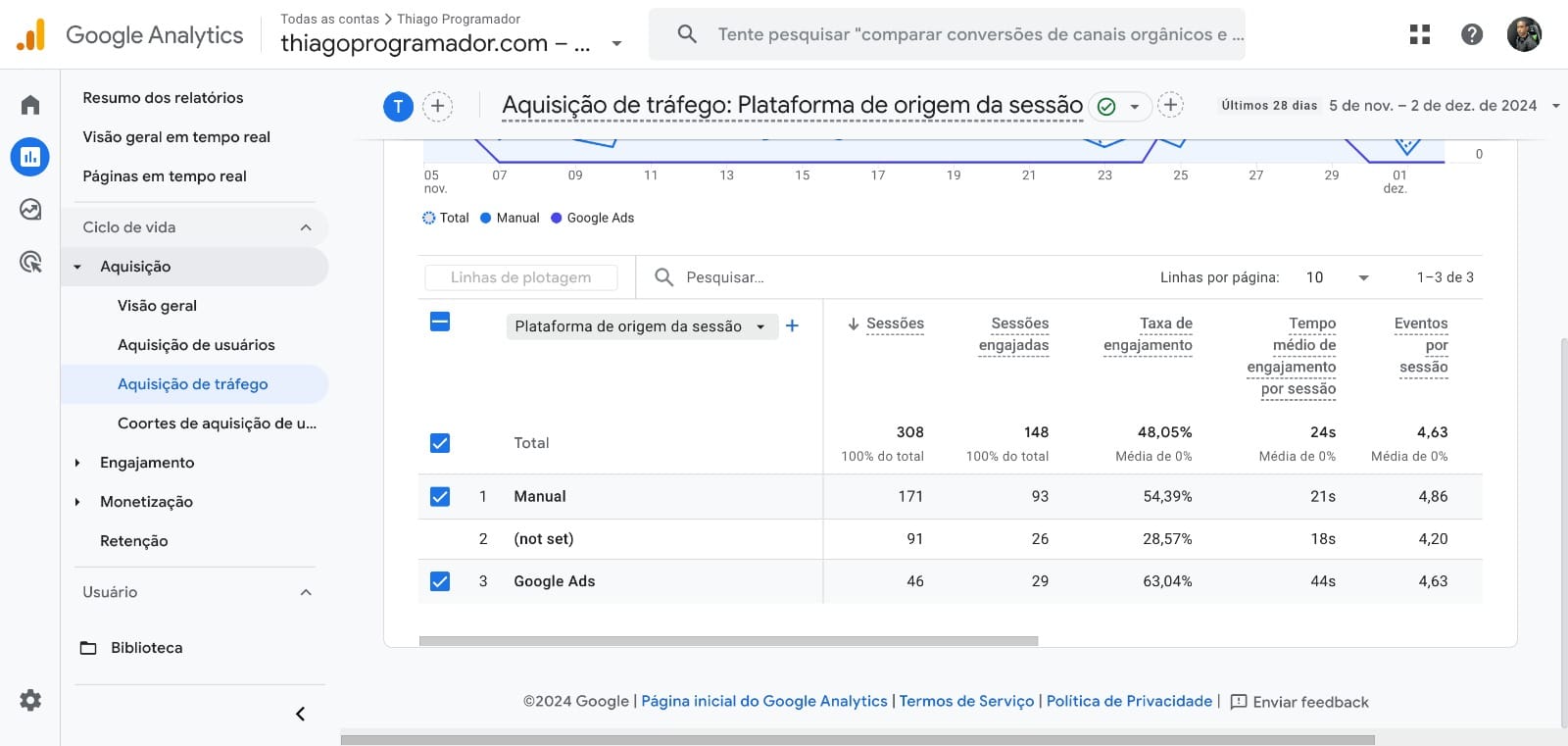The height and width of the screenshot is (746, 1568).
Task: Click the Biblioteca folder icon
Action: tap(88, 648)
